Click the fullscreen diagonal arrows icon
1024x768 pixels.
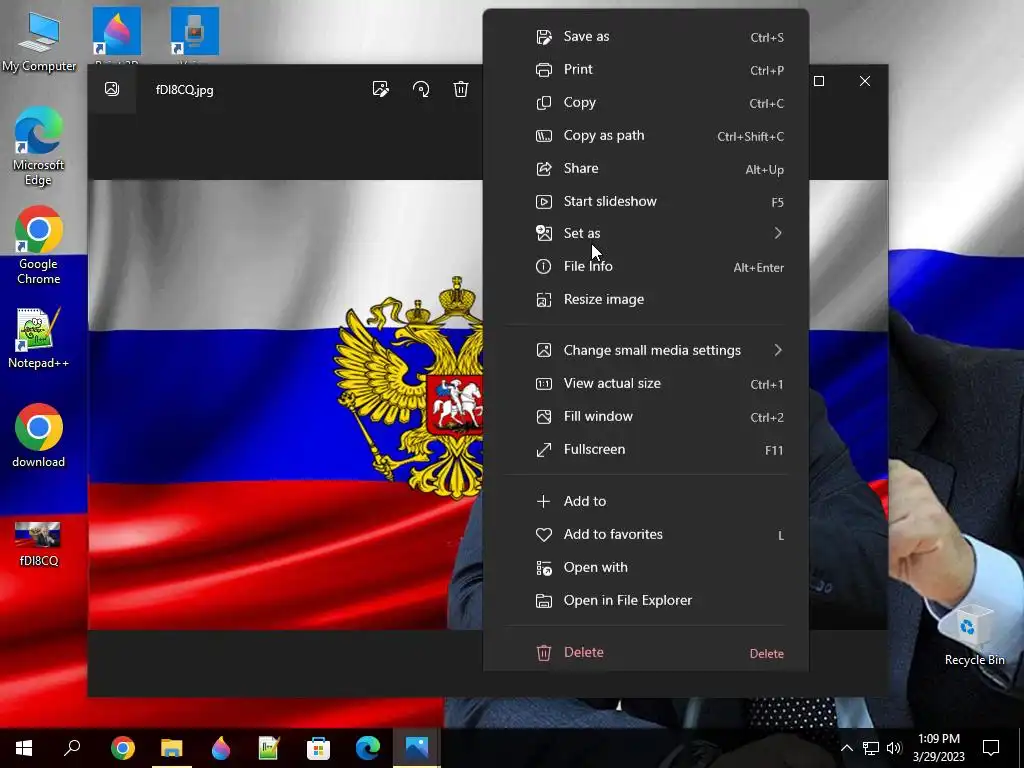543,449
